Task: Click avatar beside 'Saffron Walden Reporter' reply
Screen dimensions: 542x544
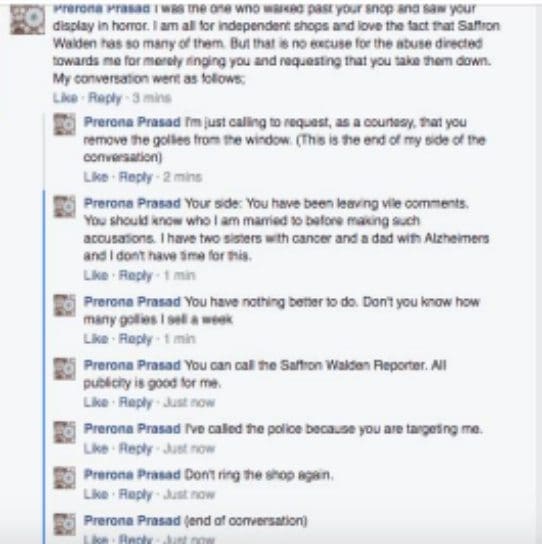Action: (65, 369)
